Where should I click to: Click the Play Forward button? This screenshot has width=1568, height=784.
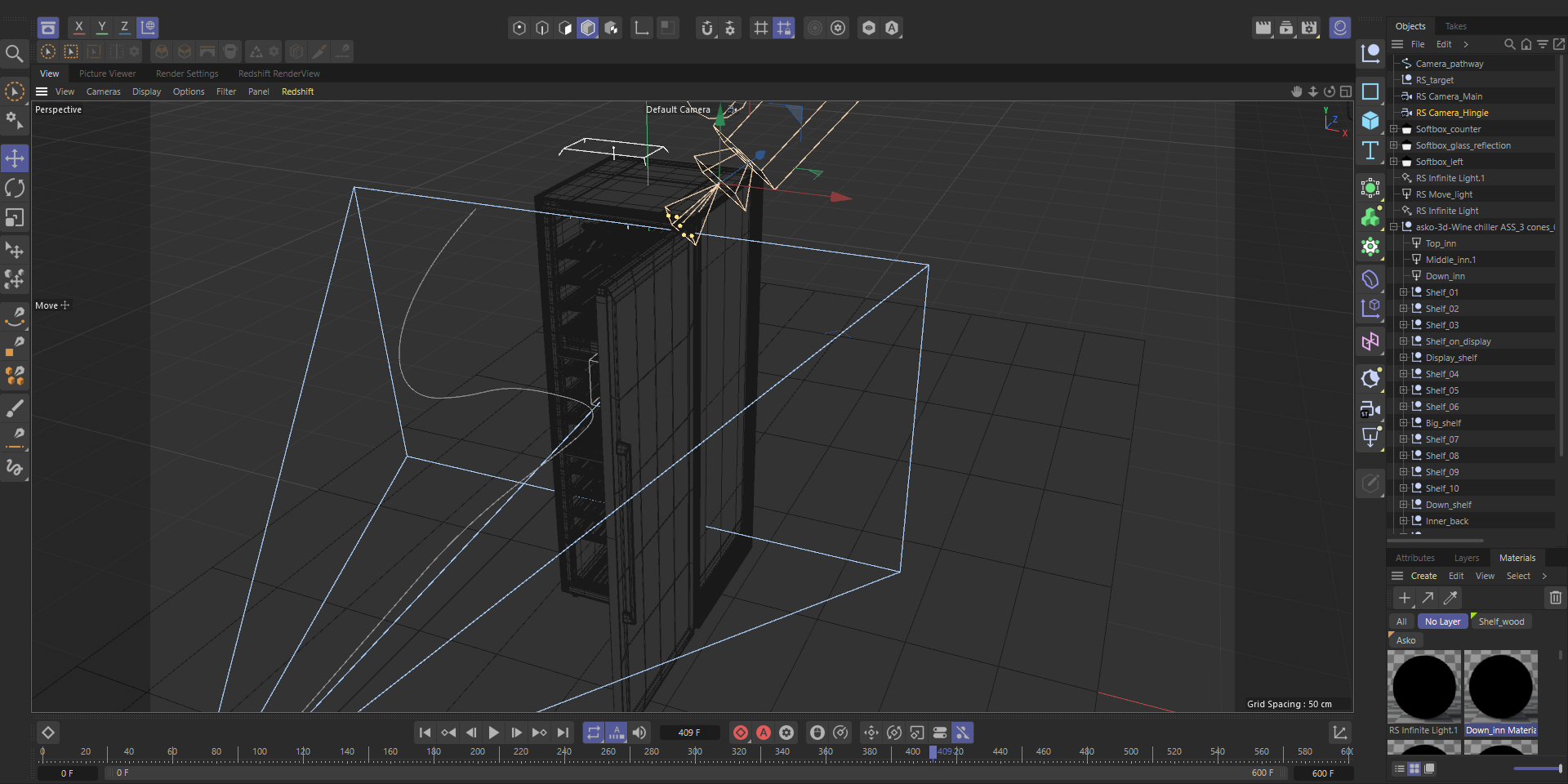(493, 733)
